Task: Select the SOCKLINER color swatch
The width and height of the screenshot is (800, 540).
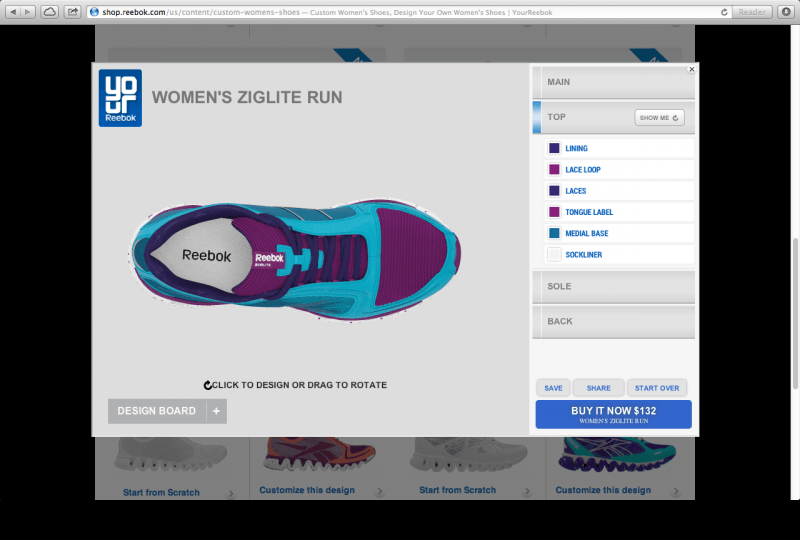Action: click(554, 254)
